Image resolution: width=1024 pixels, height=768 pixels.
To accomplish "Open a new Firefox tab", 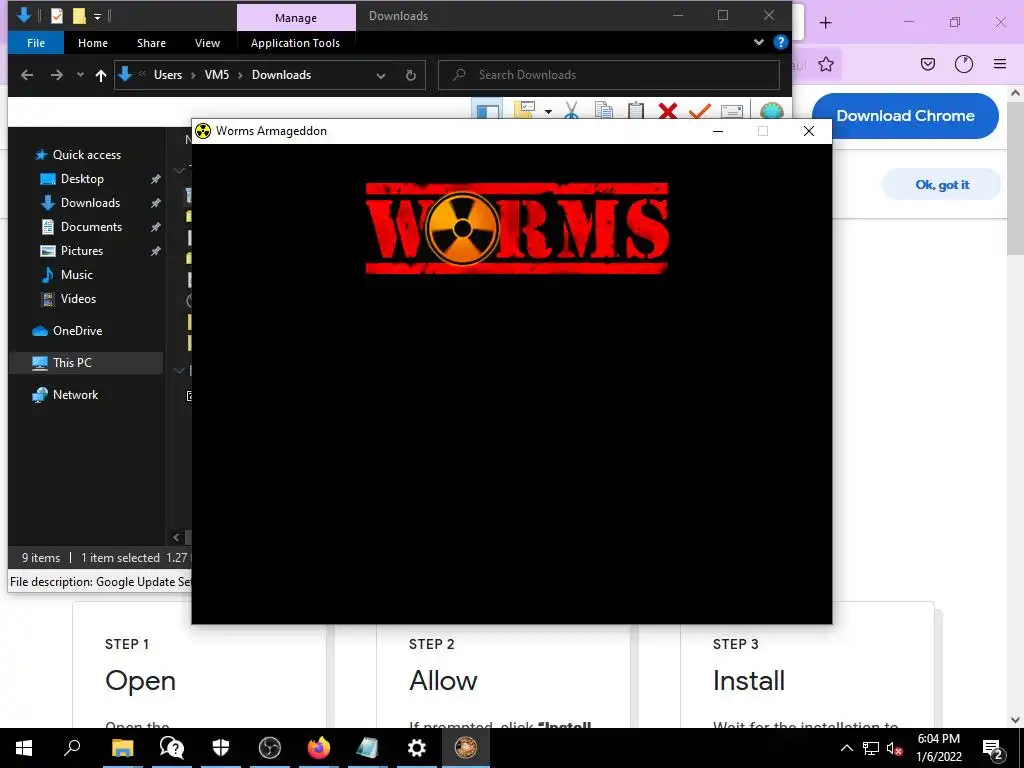I will (x=825, y=23).
